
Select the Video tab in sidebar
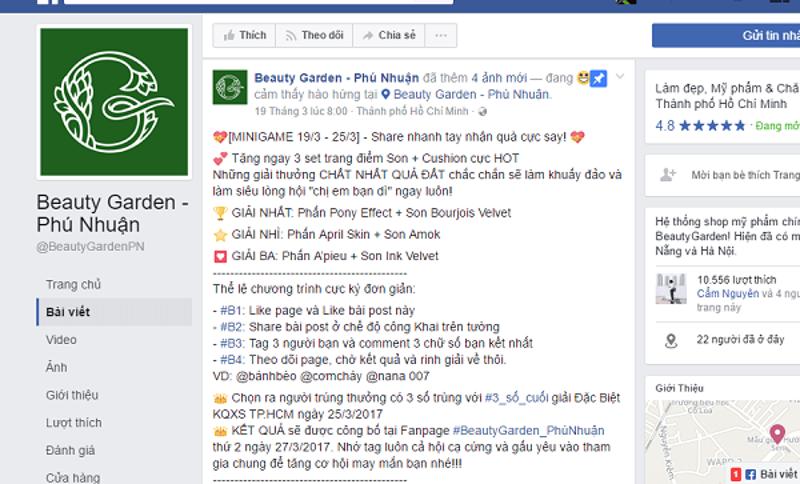click(61, 340)
